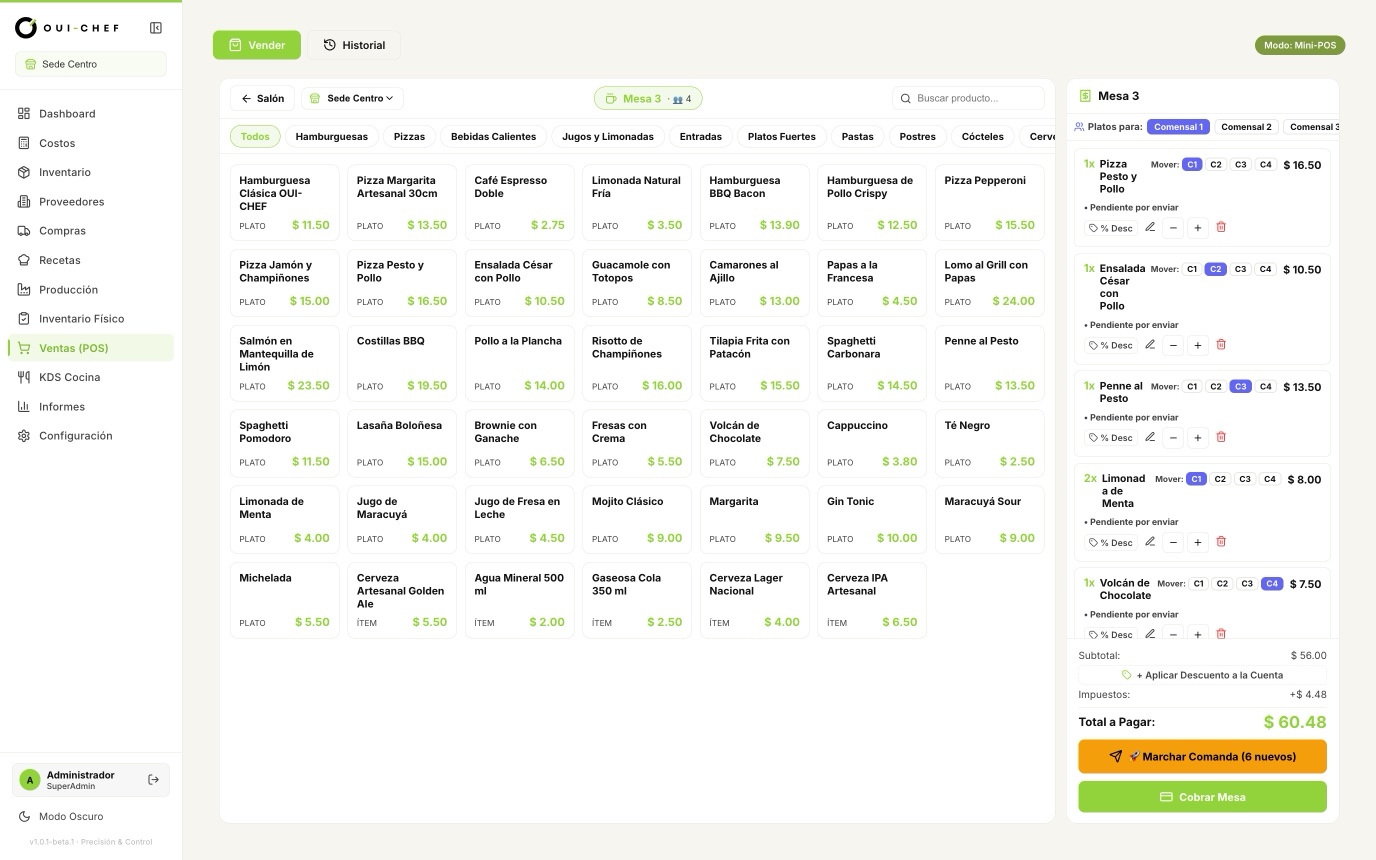Collapse sidebar using the panel icon

pos(155,28)
